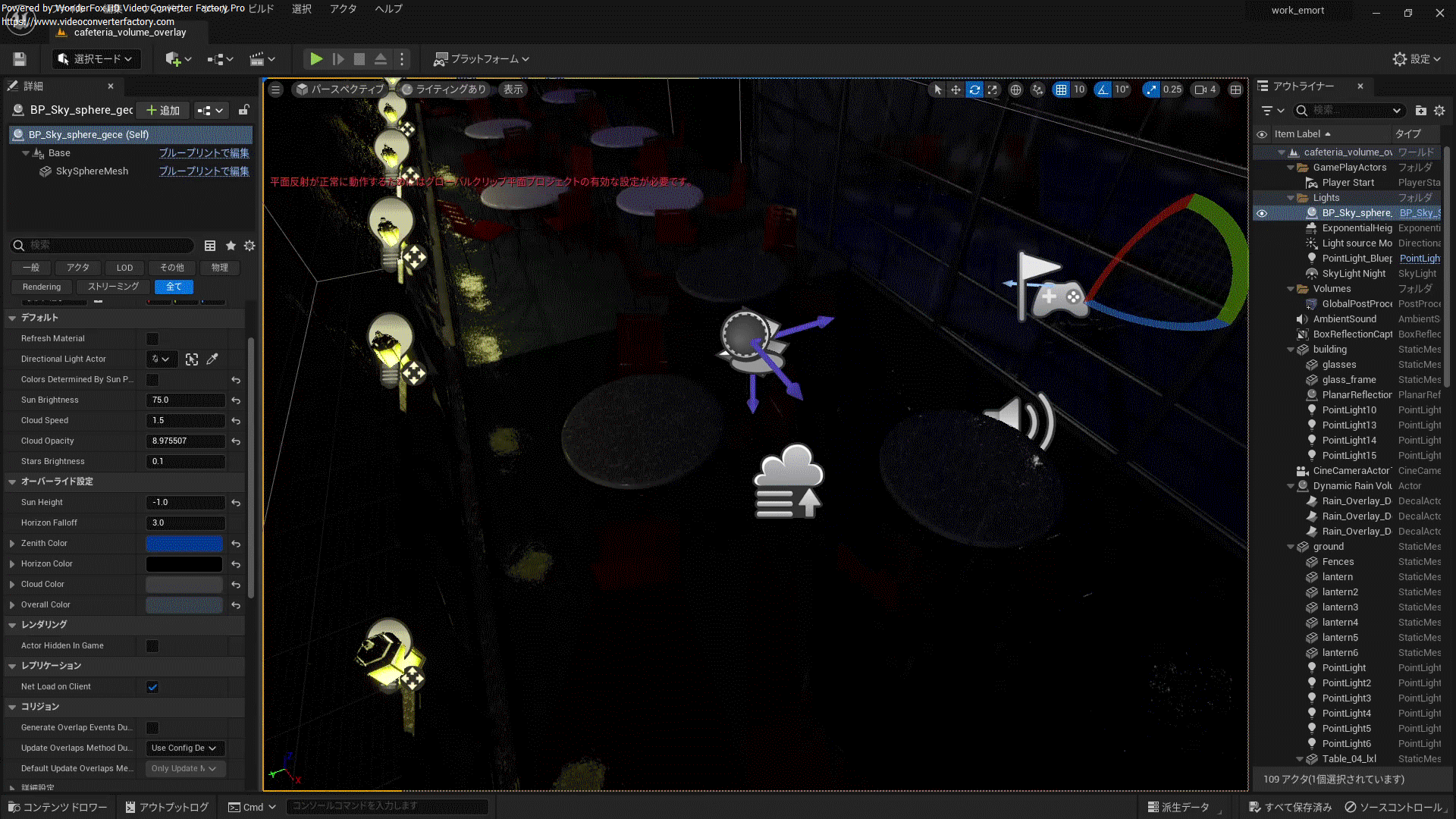Click the add folder icon in Outliner
Image resolution: width=1456 pixels, height=819 pixels.
pos(1420,110)
